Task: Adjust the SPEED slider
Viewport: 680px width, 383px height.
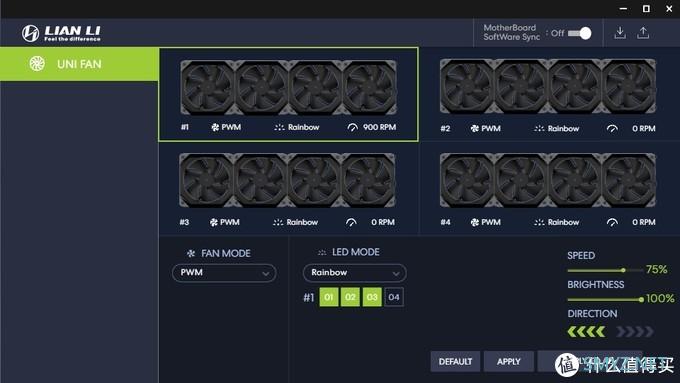Action: point(605,270)
